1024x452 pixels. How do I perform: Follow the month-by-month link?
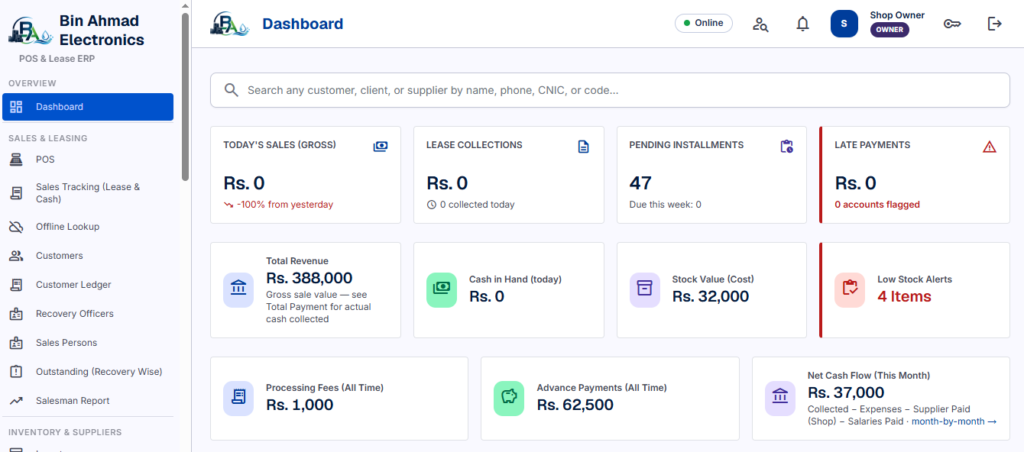pyautogui.click(x=953, y=421)
